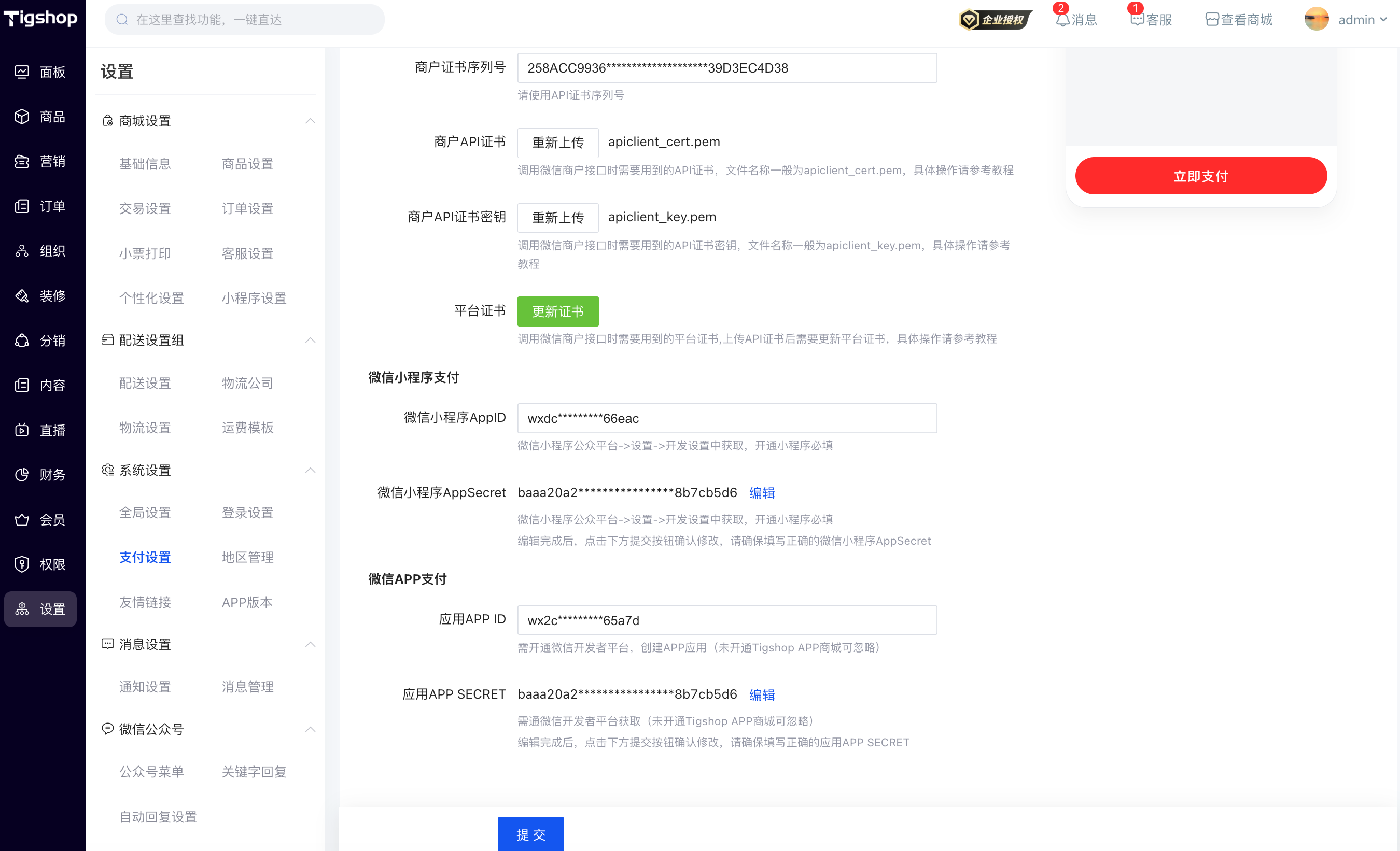Image resolution: width=1400 pixels, height=851 pixels.
Task: Click the 配送设置组 section icon
Action: click(107, 339)
